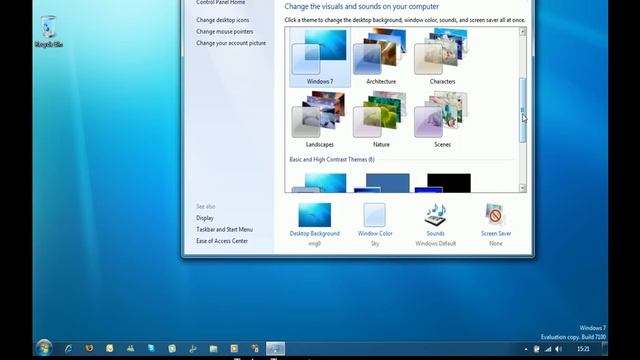Select the Recycle Bin desktop icon

click(x=48, y=31)
